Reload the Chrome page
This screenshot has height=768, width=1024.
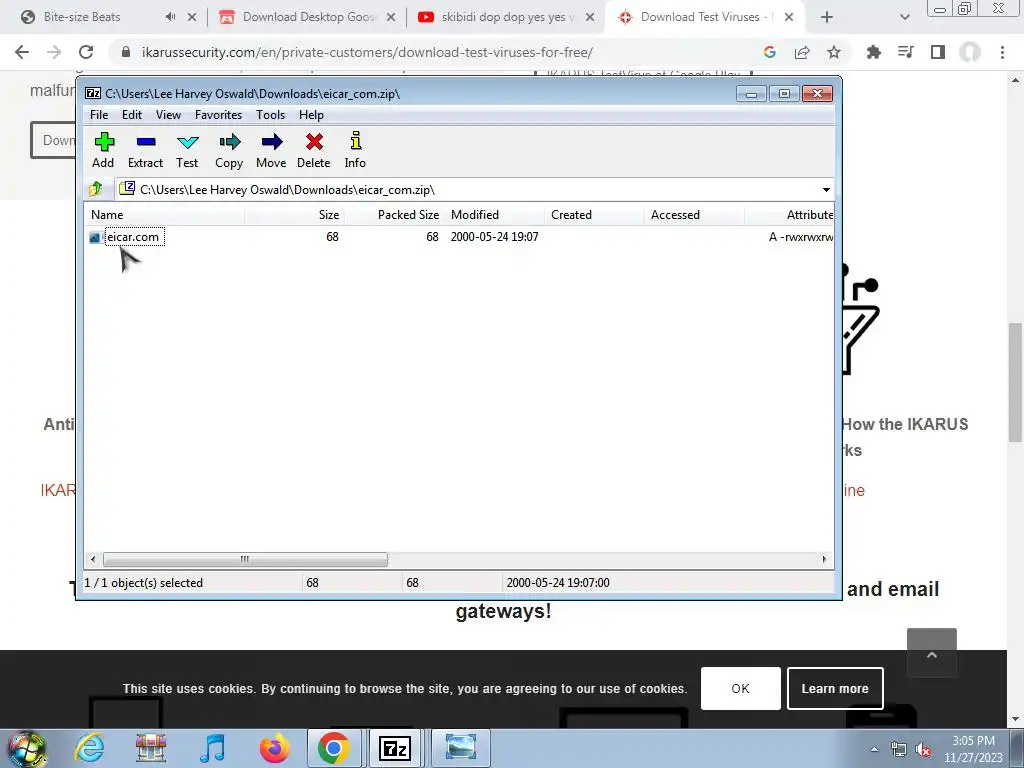(x=86, y=52)
